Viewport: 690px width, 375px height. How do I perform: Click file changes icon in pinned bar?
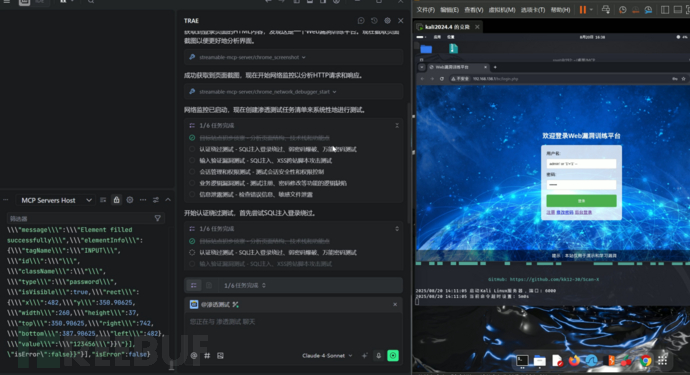point(209,285)
